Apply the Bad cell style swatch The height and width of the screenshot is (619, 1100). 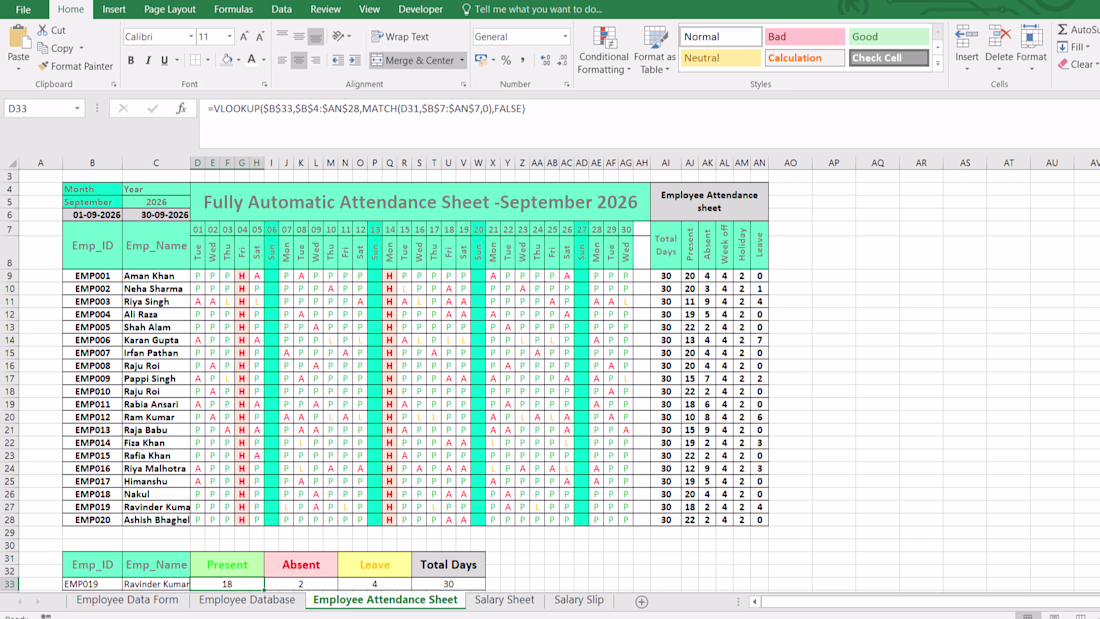[x=804, y=36]
